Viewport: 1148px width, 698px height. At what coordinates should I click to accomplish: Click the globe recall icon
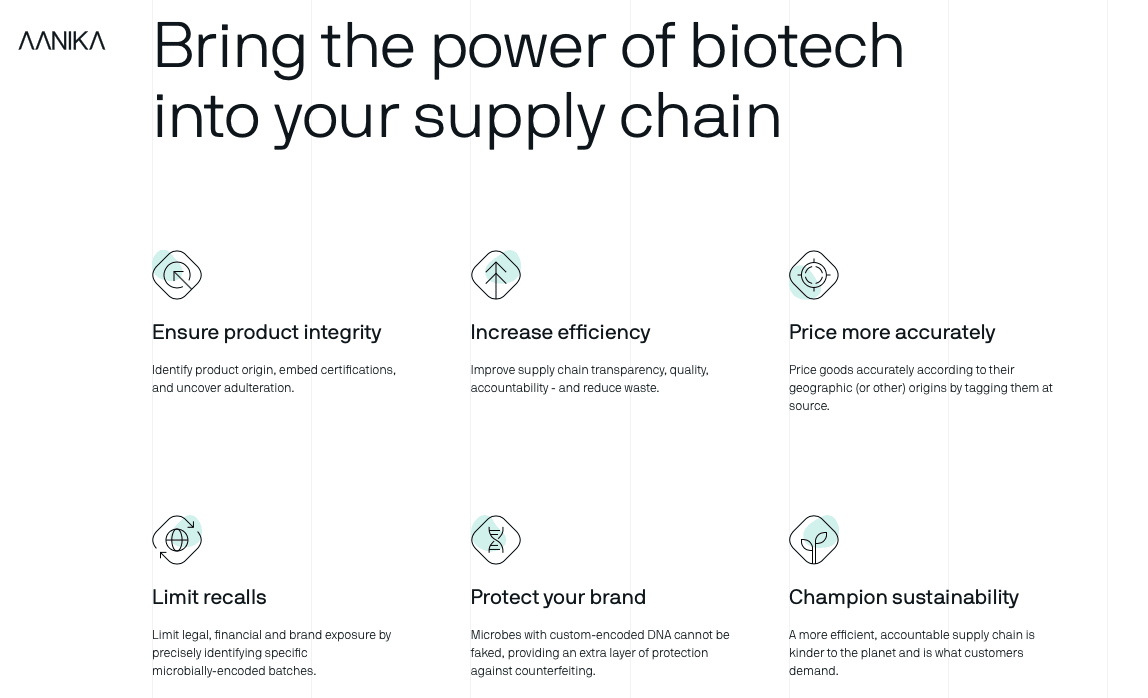(177, 540)
